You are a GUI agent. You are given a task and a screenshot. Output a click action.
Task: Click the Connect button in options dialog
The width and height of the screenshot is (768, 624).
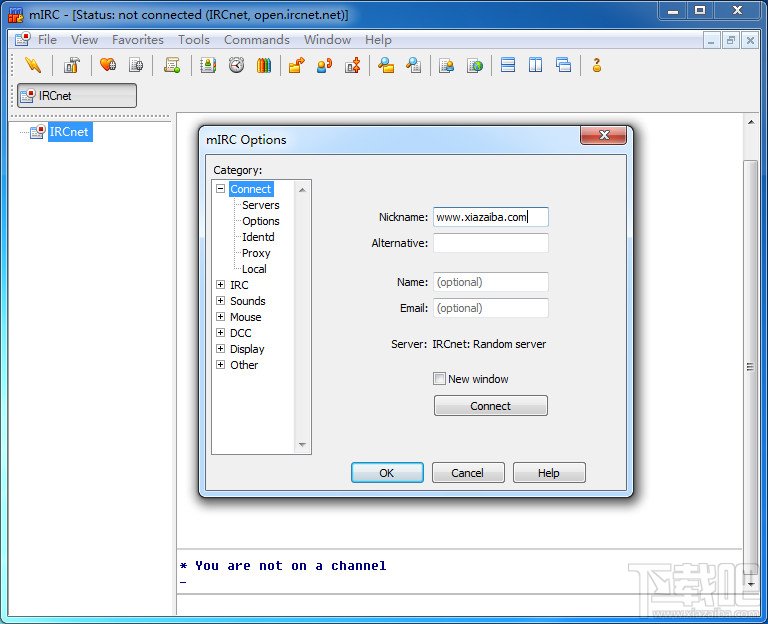pos(491,406)
